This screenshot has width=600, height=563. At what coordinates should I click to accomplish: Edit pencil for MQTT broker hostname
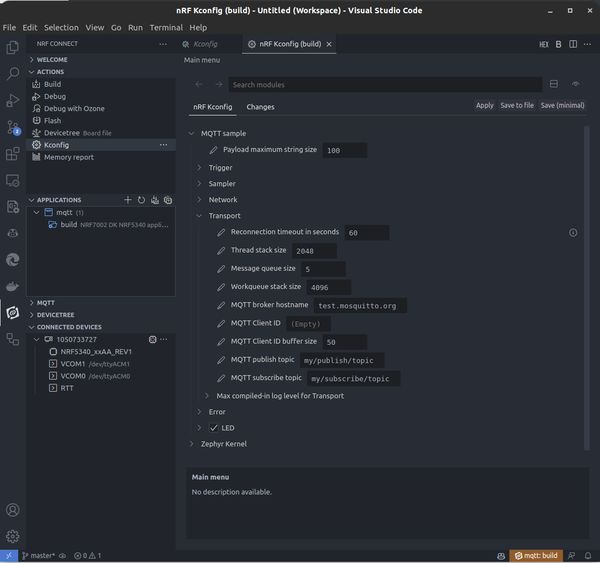point(221,305)
